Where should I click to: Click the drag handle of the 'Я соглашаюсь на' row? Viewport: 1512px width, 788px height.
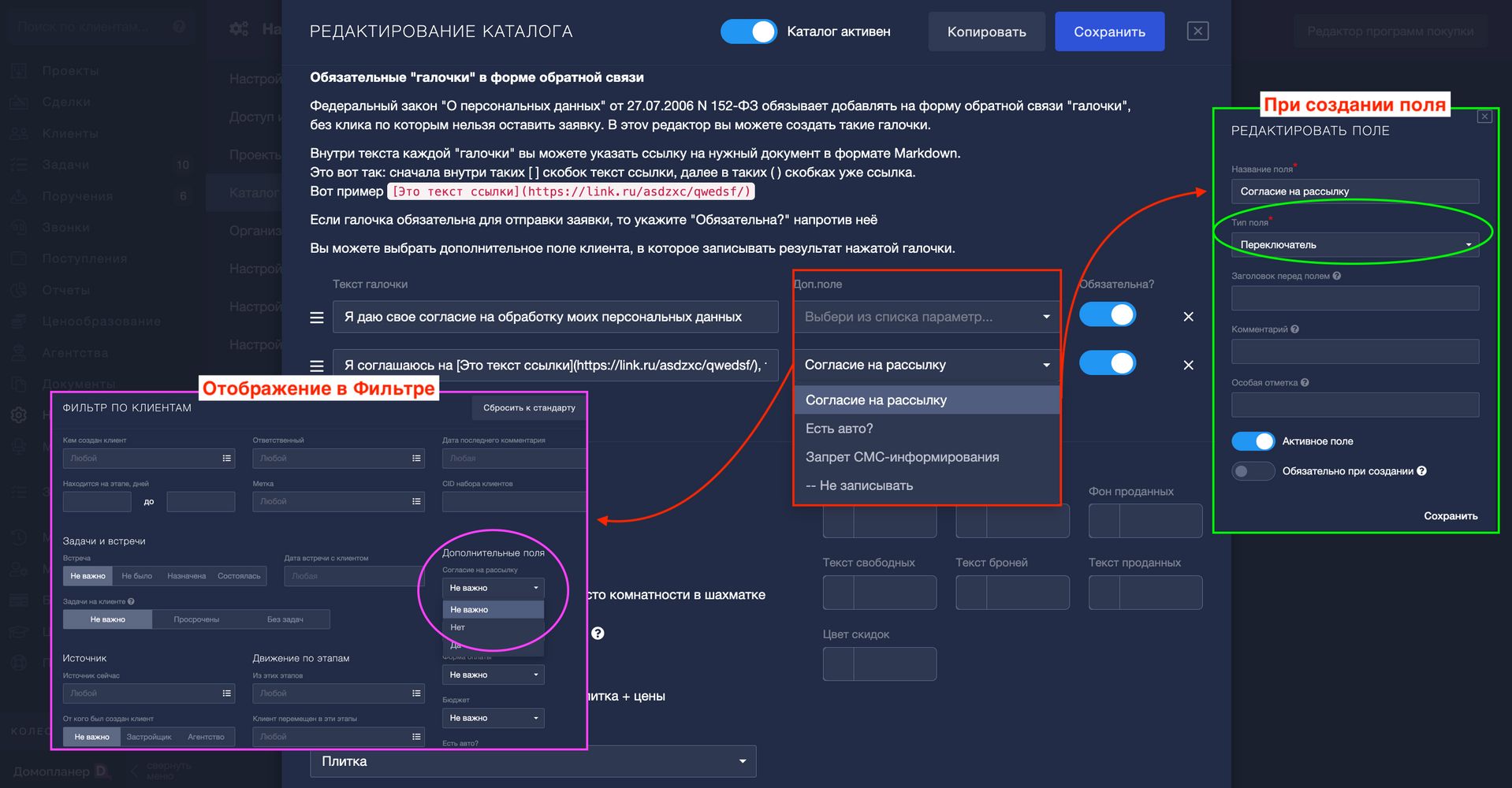(x=317, y=366)
